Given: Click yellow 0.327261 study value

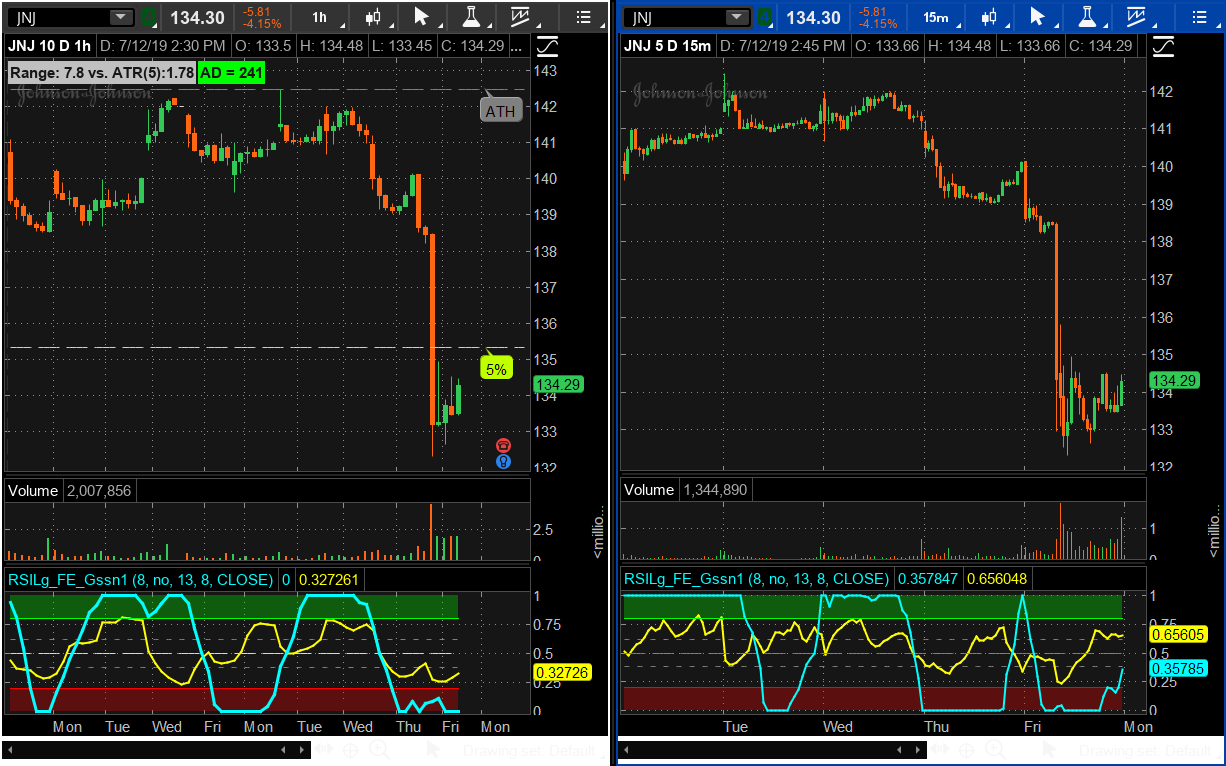Looking at the screenshot, I should 328,578.
